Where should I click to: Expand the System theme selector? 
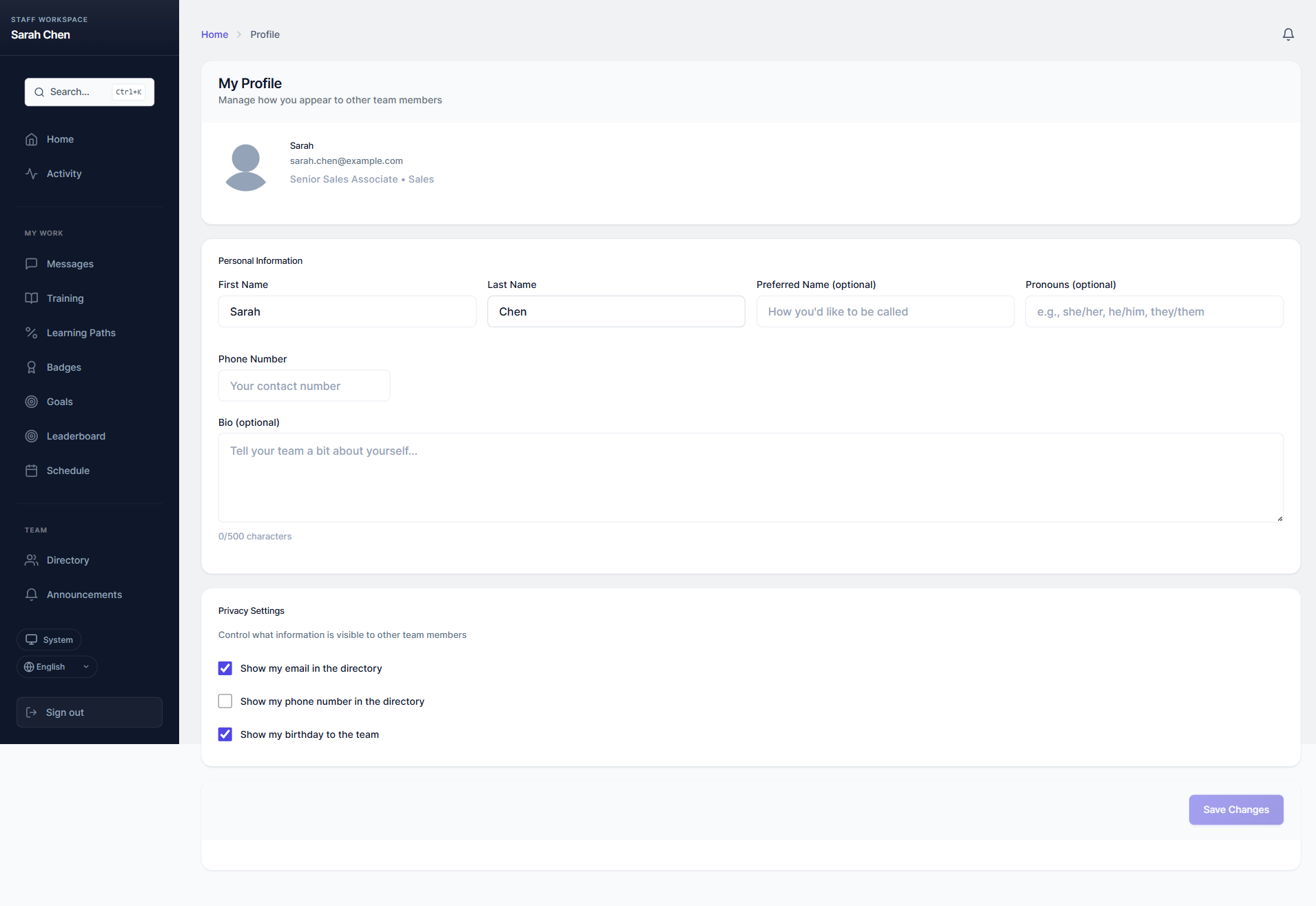pos(49,639)
